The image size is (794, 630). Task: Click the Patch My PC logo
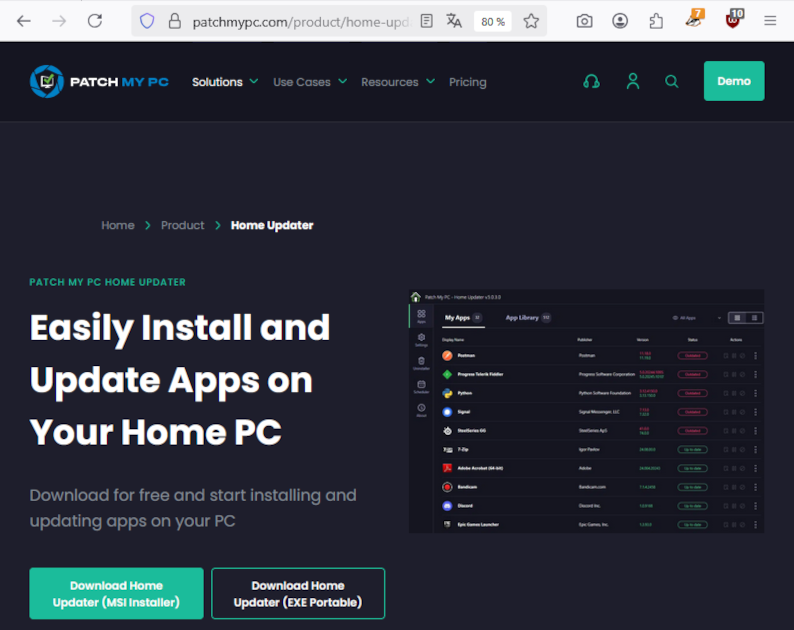coord(99,82)
